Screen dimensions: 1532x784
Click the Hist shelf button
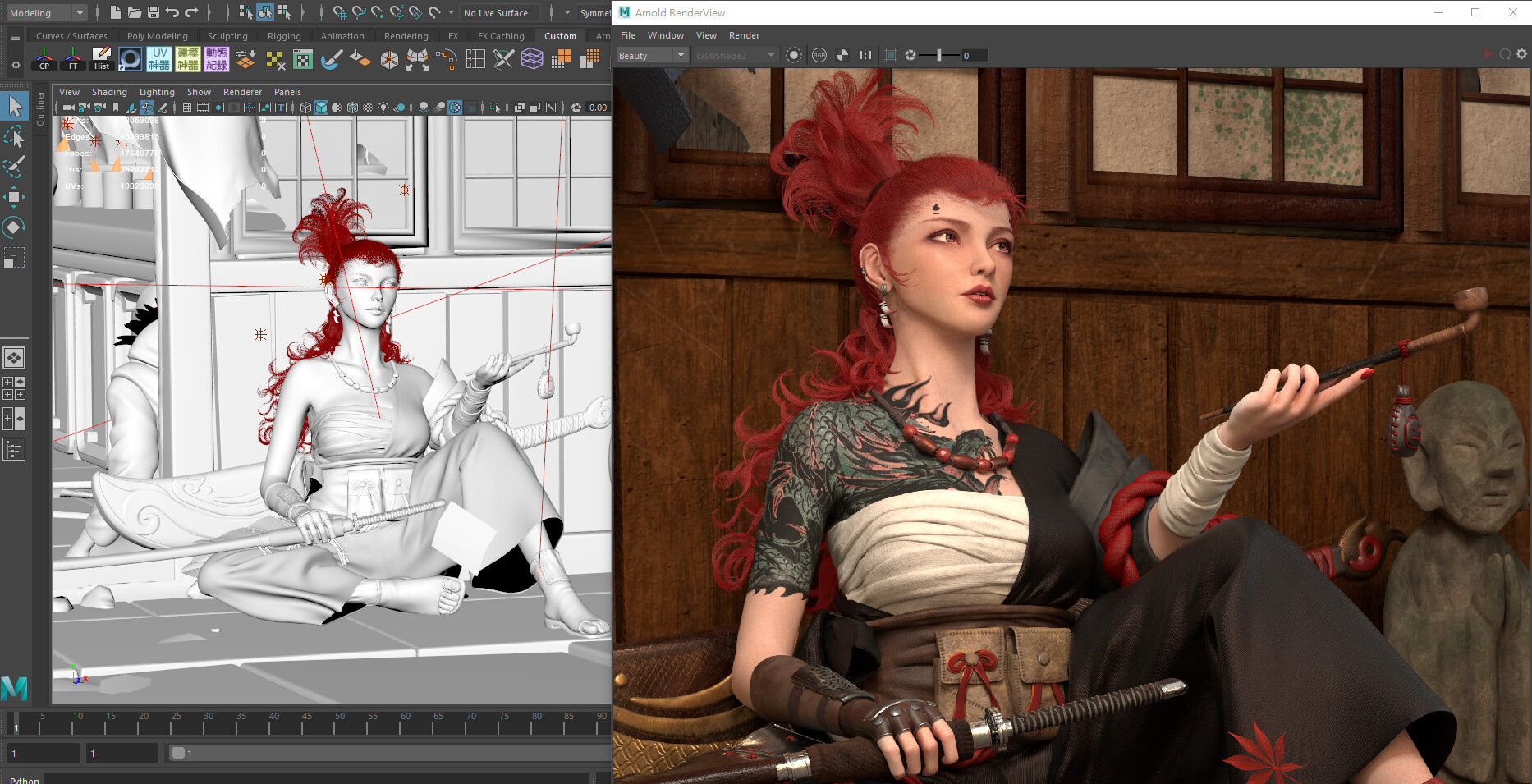tap(102, 59)
